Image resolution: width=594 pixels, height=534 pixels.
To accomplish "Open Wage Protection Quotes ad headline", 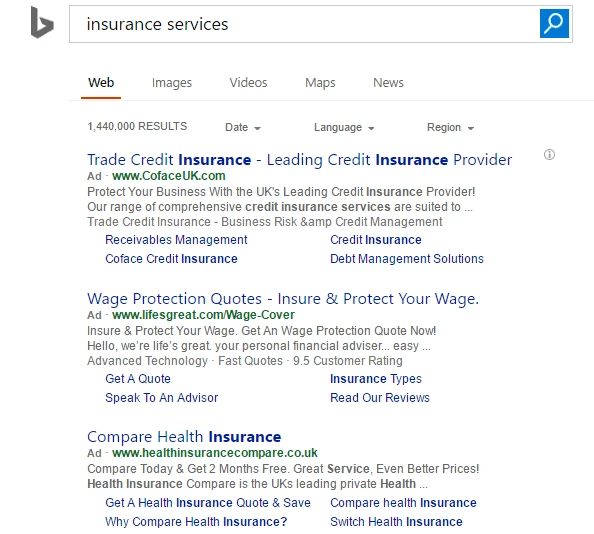I will [x=283, y=299].
